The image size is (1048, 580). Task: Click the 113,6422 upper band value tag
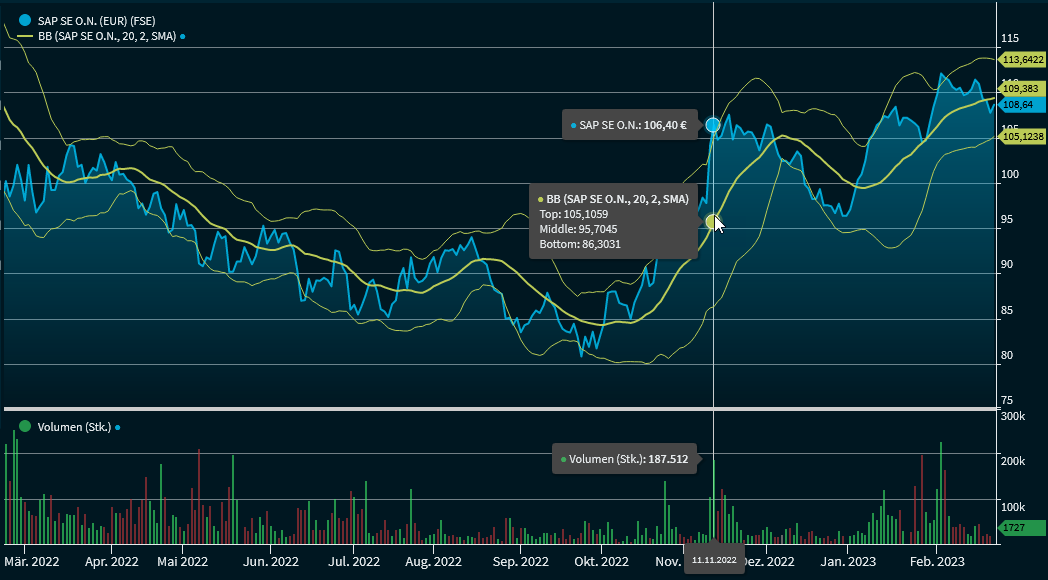1022,59
